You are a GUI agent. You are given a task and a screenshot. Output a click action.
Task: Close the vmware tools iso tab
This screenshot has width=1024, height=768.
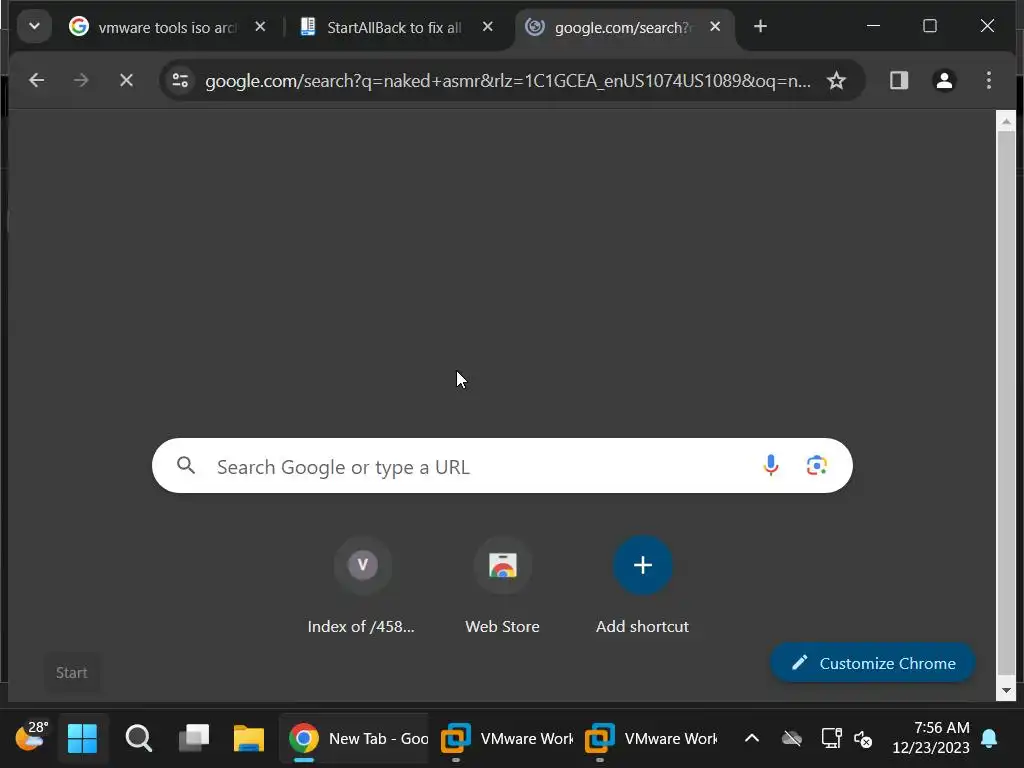pos(260,27)
